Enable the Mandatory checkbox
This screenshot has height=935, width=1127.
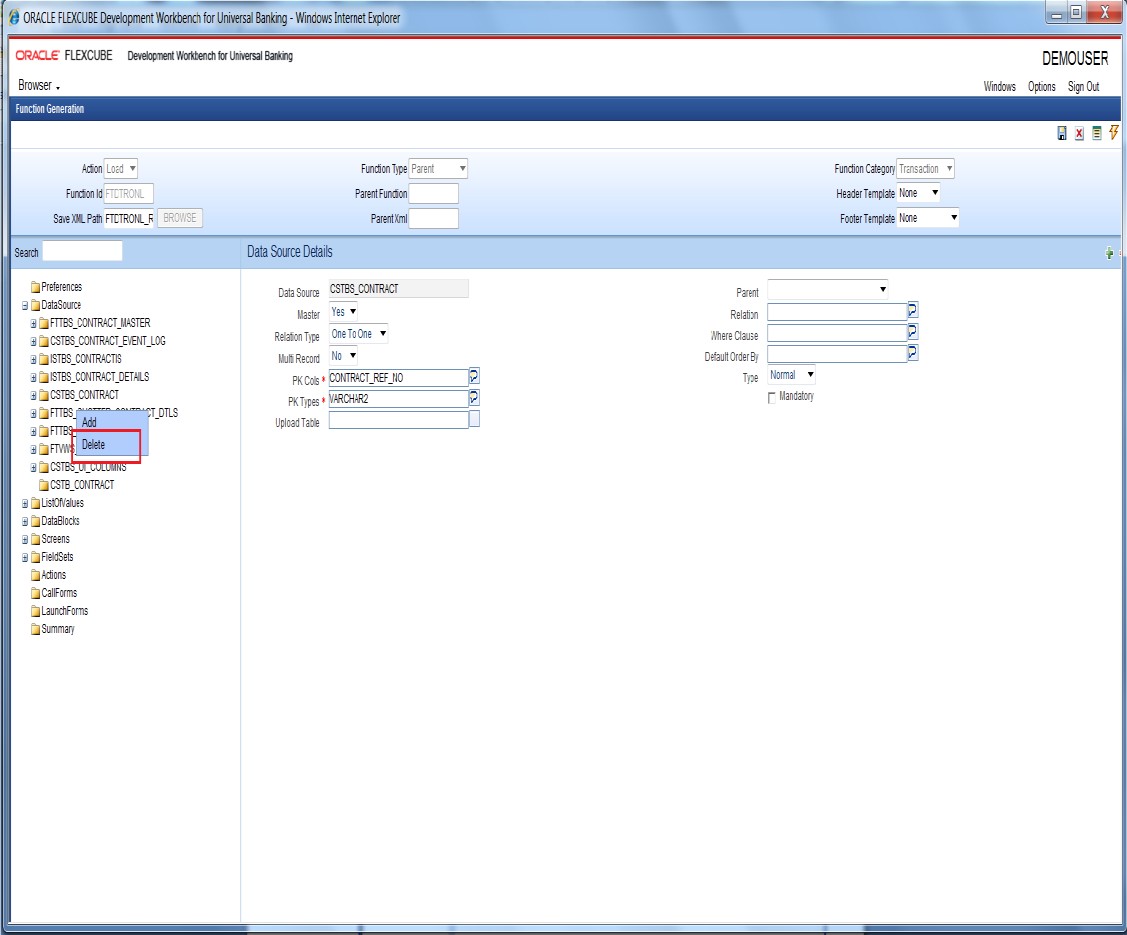(771, 398)
